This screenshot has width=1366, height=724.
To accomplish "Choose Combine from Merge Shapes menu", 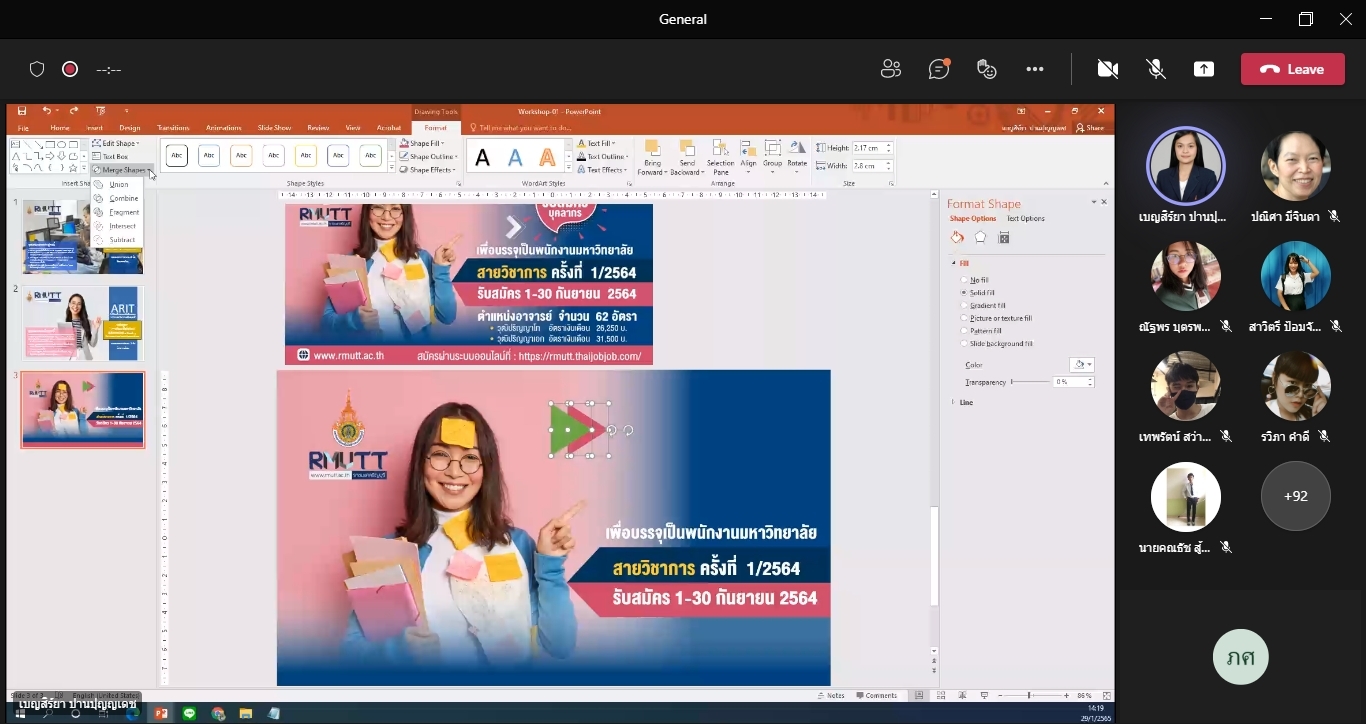I will click(117, 198).
